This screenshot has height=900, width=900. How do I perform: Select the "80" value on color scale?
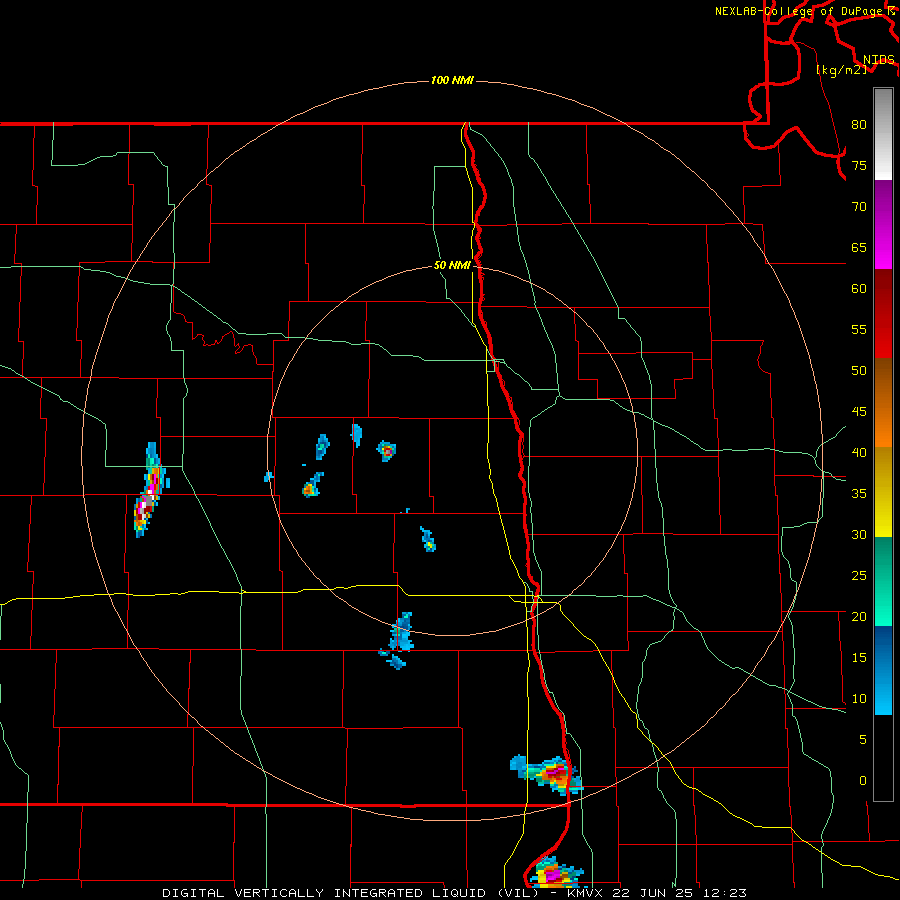click(x=859, y=125)
